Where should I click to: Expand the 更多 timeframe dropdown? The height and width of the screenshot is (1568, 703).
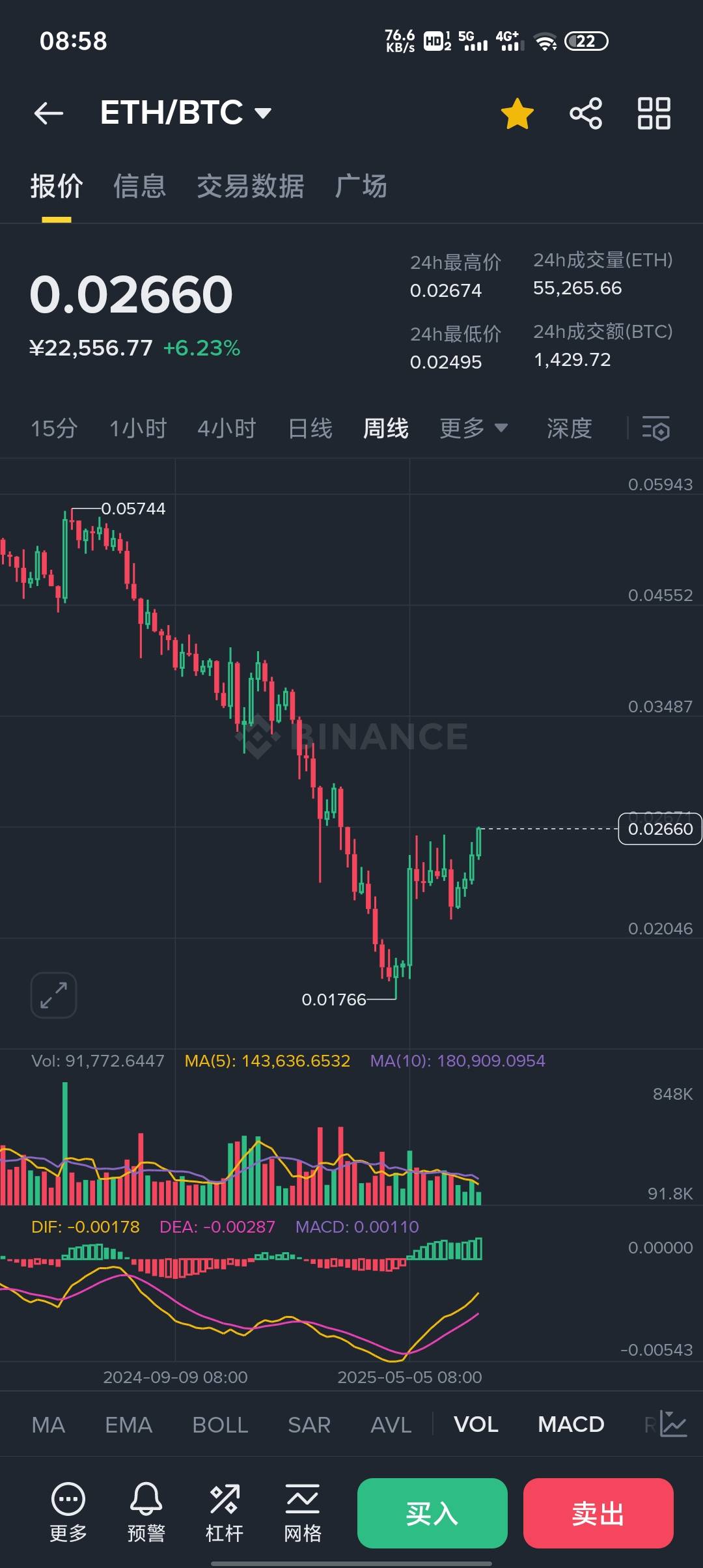pyautogui.click(x=473, y=428)
